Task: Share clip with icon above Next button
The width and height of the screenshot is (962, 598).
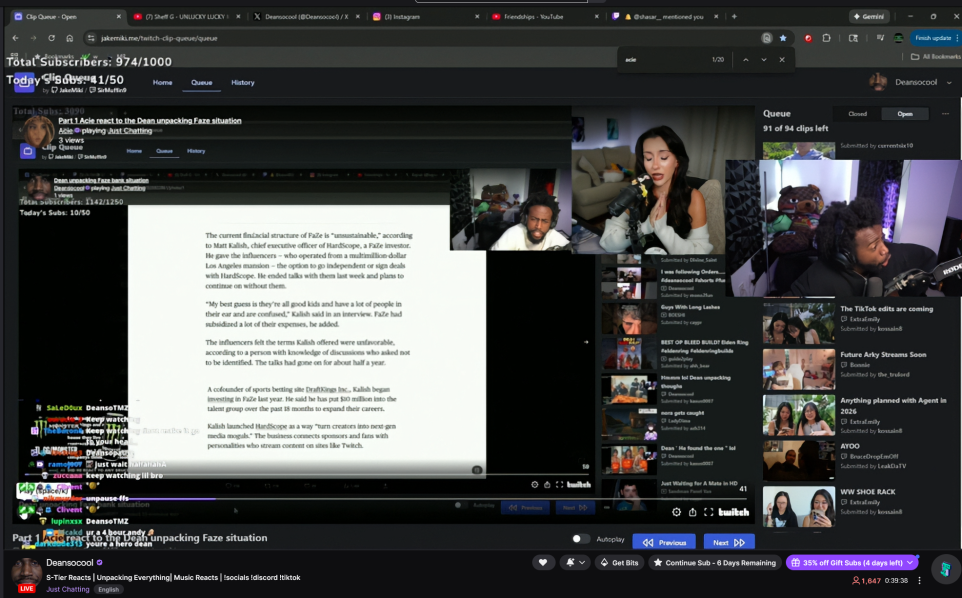Action: (x=693, y=512)
